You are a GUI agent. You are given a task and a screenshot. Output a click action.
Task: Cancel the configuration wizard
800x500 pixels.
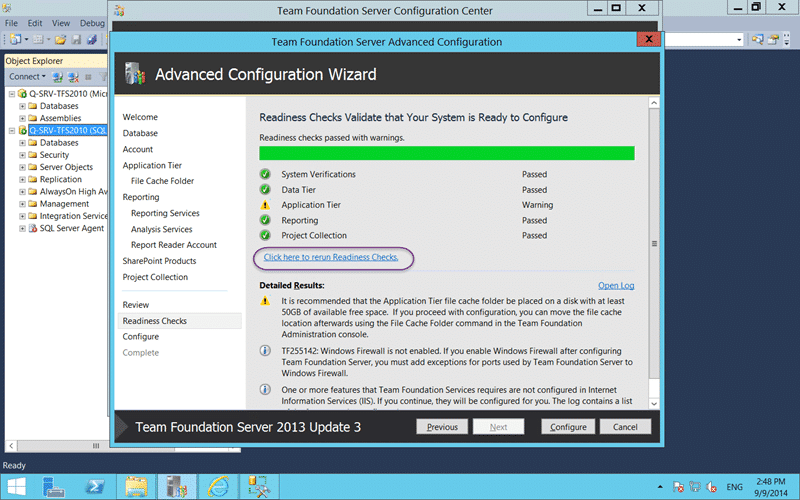pos(625,427)
